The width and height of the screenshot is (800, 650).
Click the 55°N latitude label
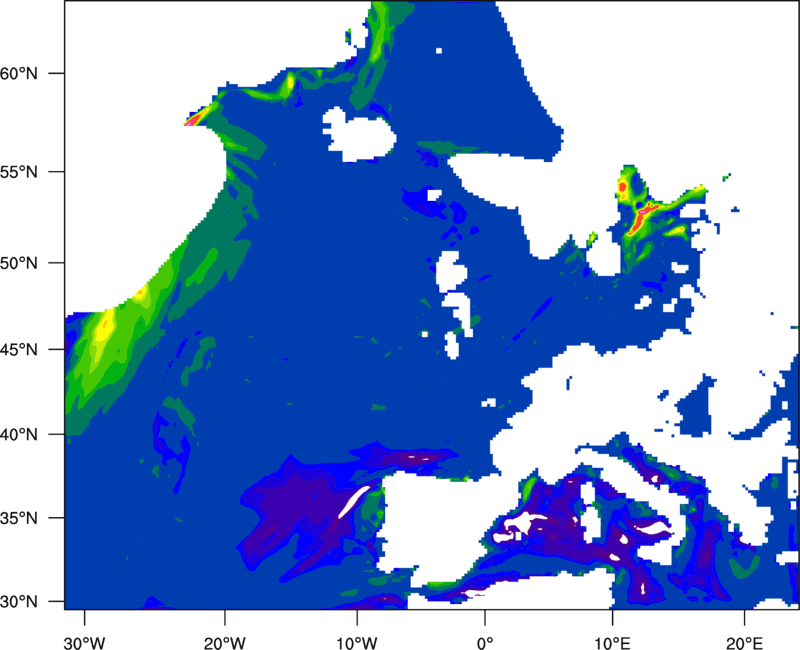point(19,172)
